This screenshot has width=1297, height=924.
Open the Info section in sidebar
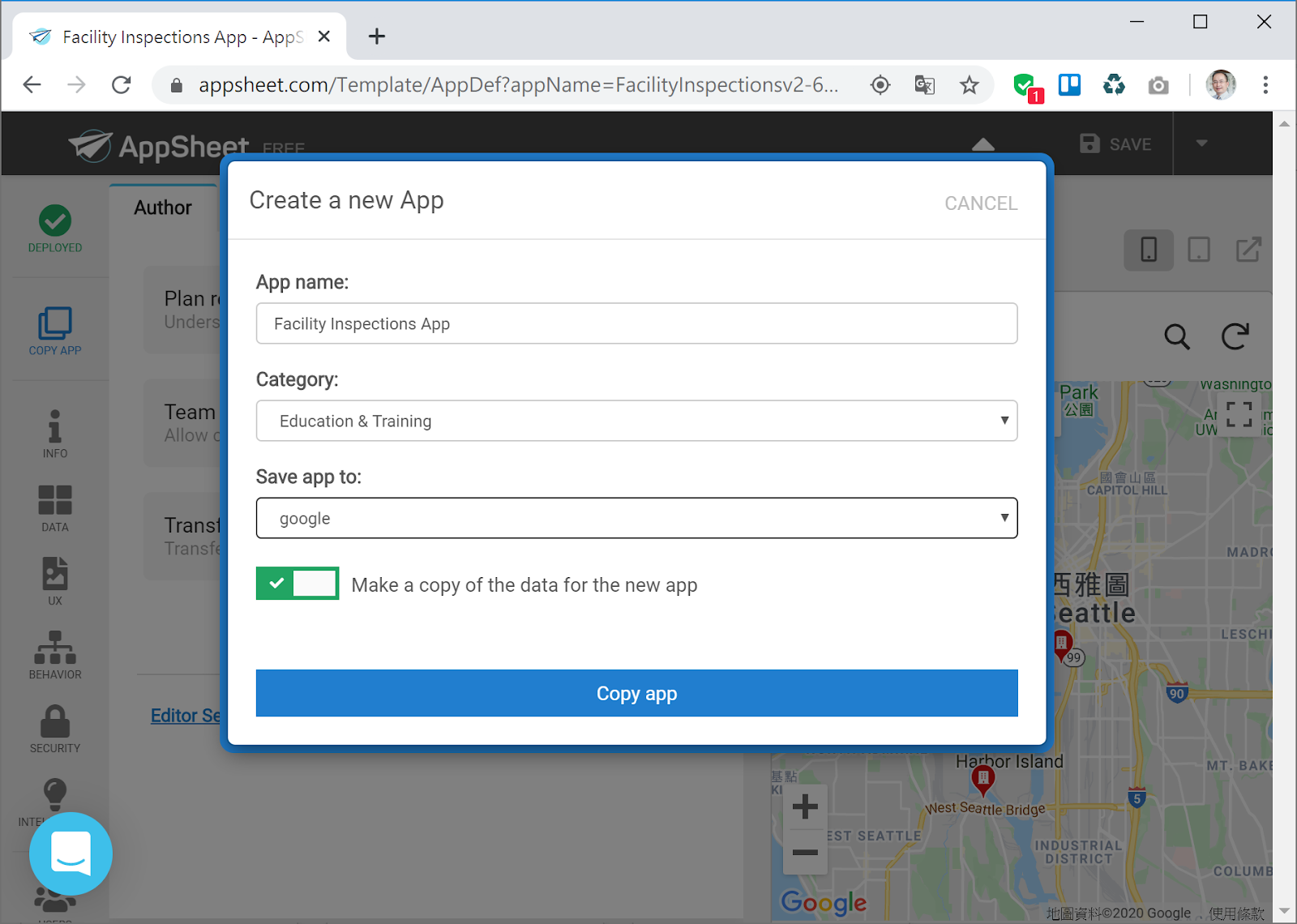[x=55, y=434]
